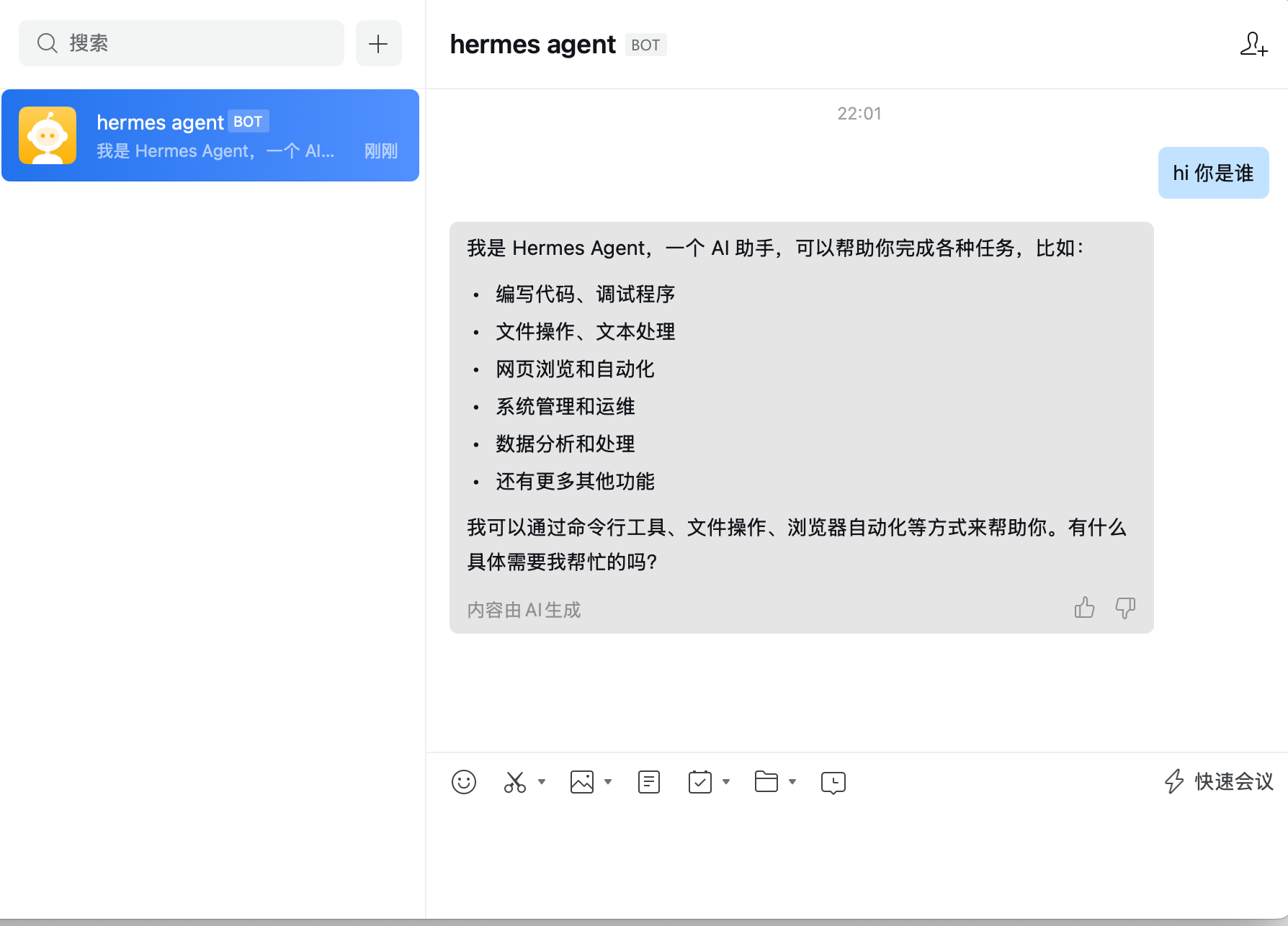Expand the image options dropdown arrow
This screenshot has width=1288, height=926.
pos(608,782)
